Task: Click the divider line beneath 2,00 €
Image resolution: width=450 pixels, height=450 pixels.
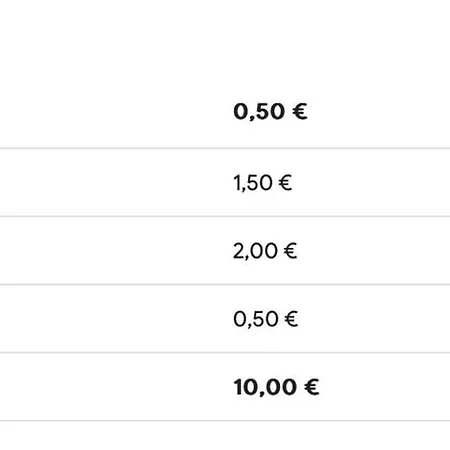Action: (225, 285)
